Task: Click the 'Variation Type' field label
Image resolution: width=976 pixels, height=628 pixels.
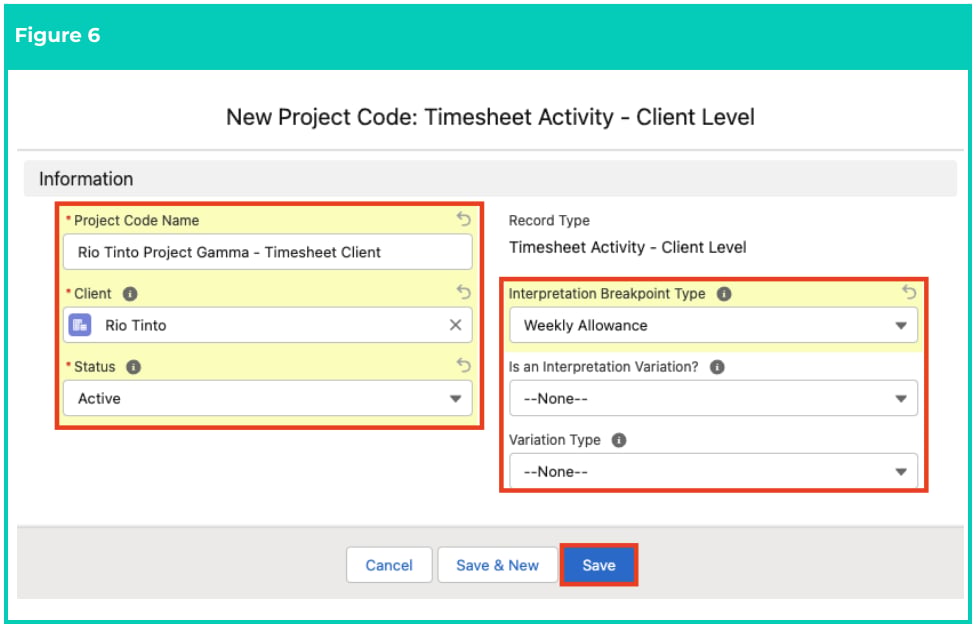Action: point(555,440)
